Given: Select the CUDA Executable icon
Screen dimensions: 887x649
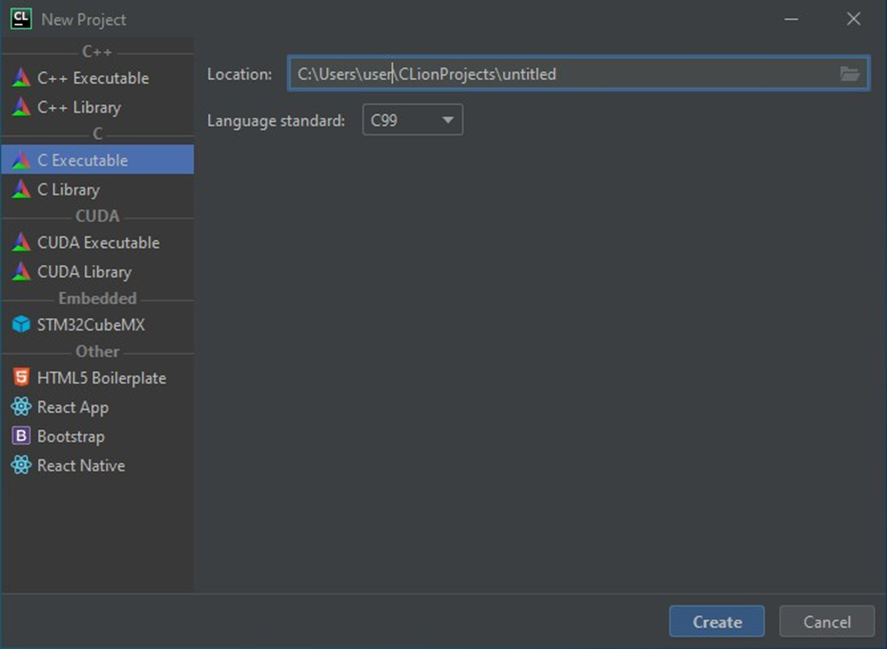Looking at the screenshot, I should 21,242.
